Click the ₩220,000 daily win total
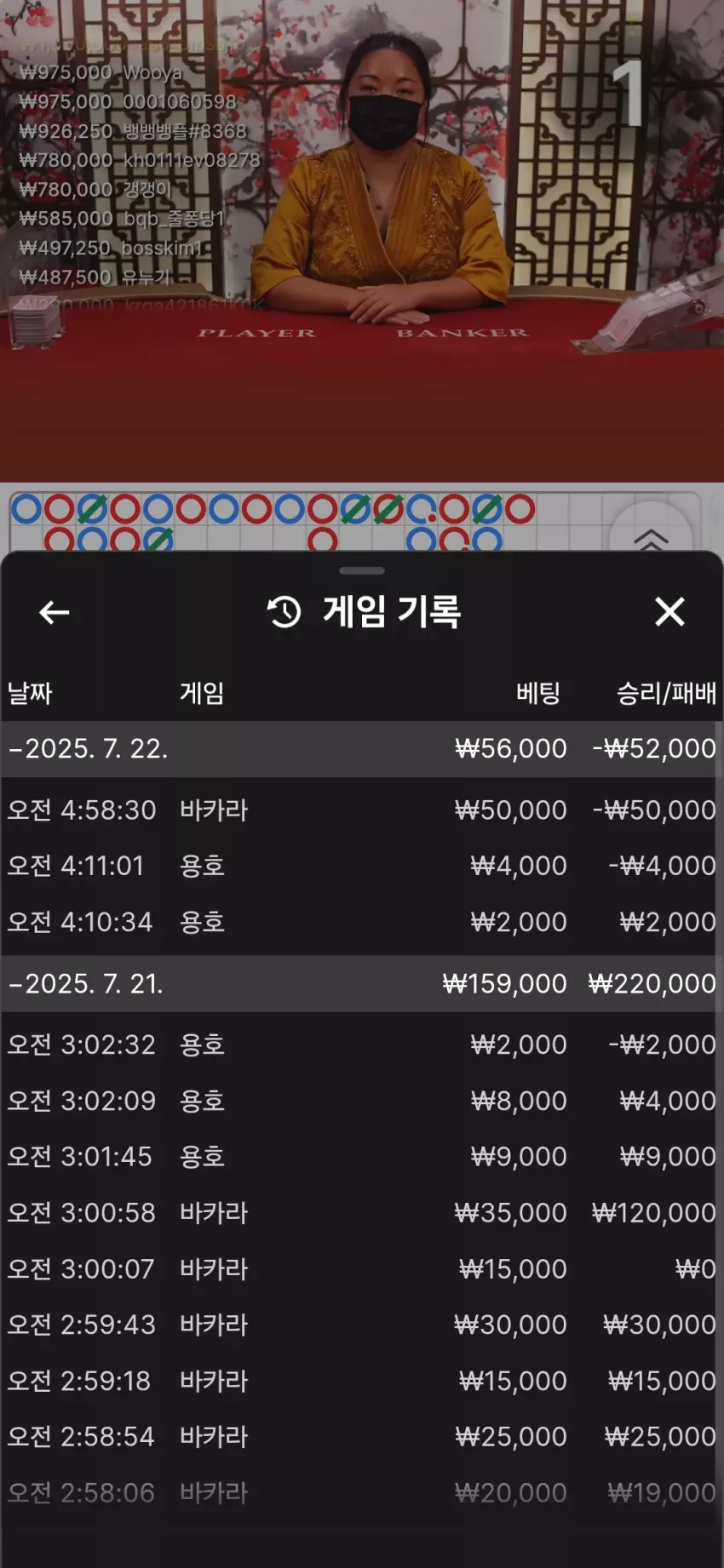The width and height of the screenshot is (724, 1568). (652, 984)
